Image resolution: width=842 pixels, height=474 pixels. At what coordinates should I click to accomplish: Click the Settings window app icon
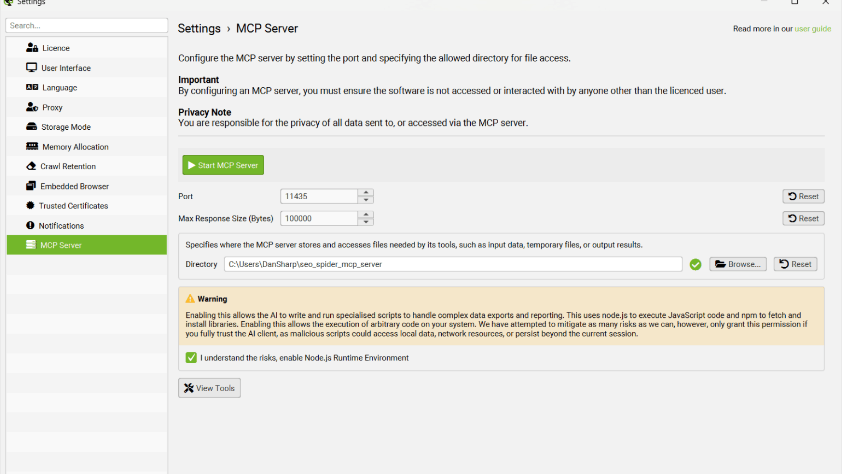[x=8, y=2]
